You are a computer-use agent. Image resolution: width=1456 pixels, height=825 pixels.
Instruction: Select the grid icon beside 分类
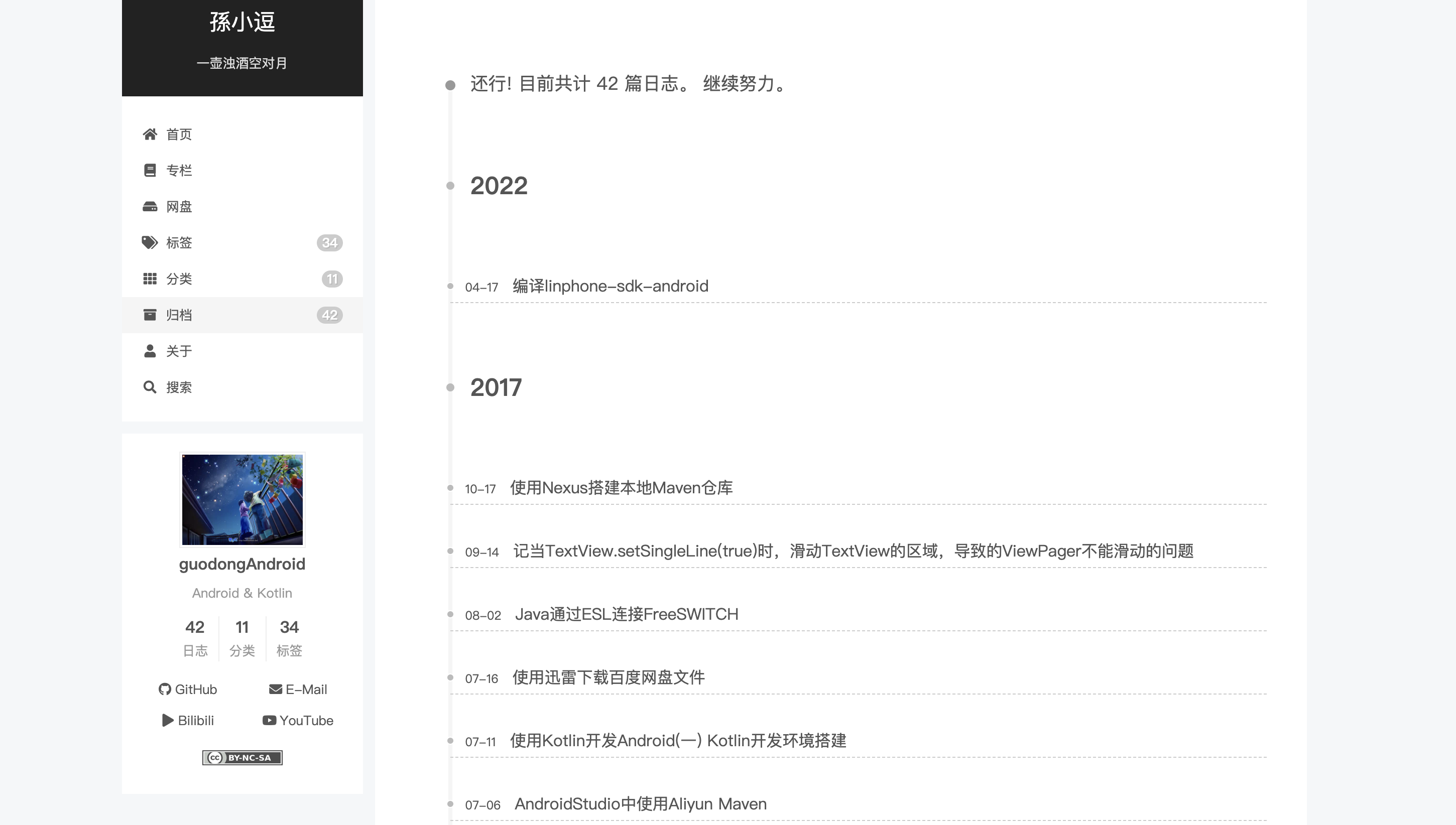(150, 278)
